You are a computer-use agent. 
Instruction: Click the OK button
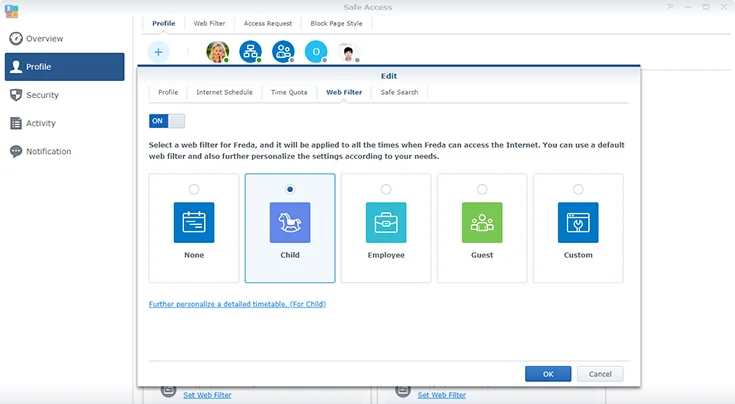click(x=548, y=373)
